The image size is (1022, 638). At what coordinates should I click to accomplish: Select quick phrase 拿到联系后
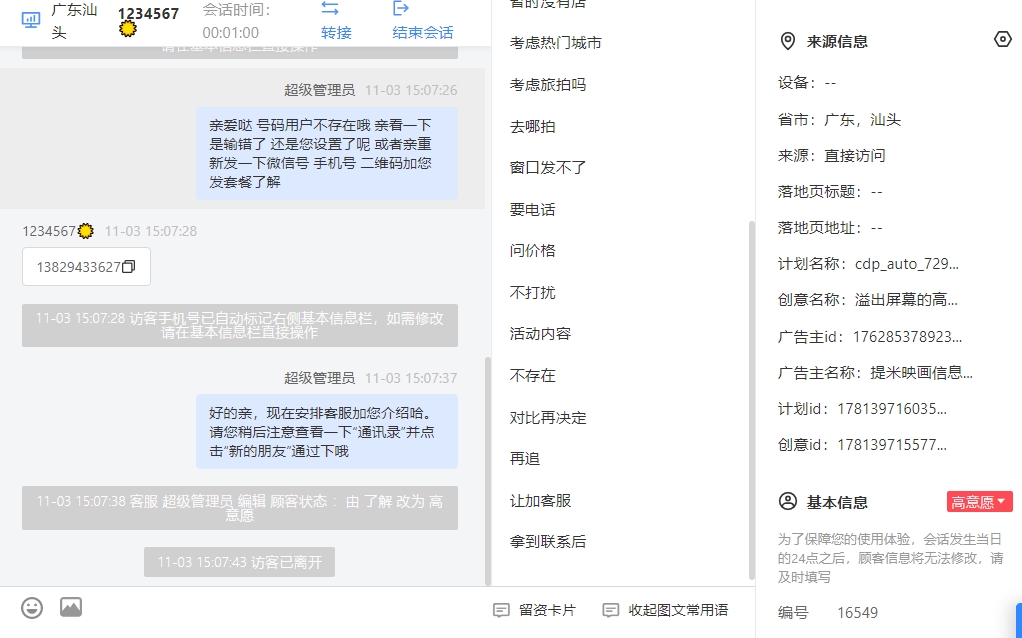[548, 542]
